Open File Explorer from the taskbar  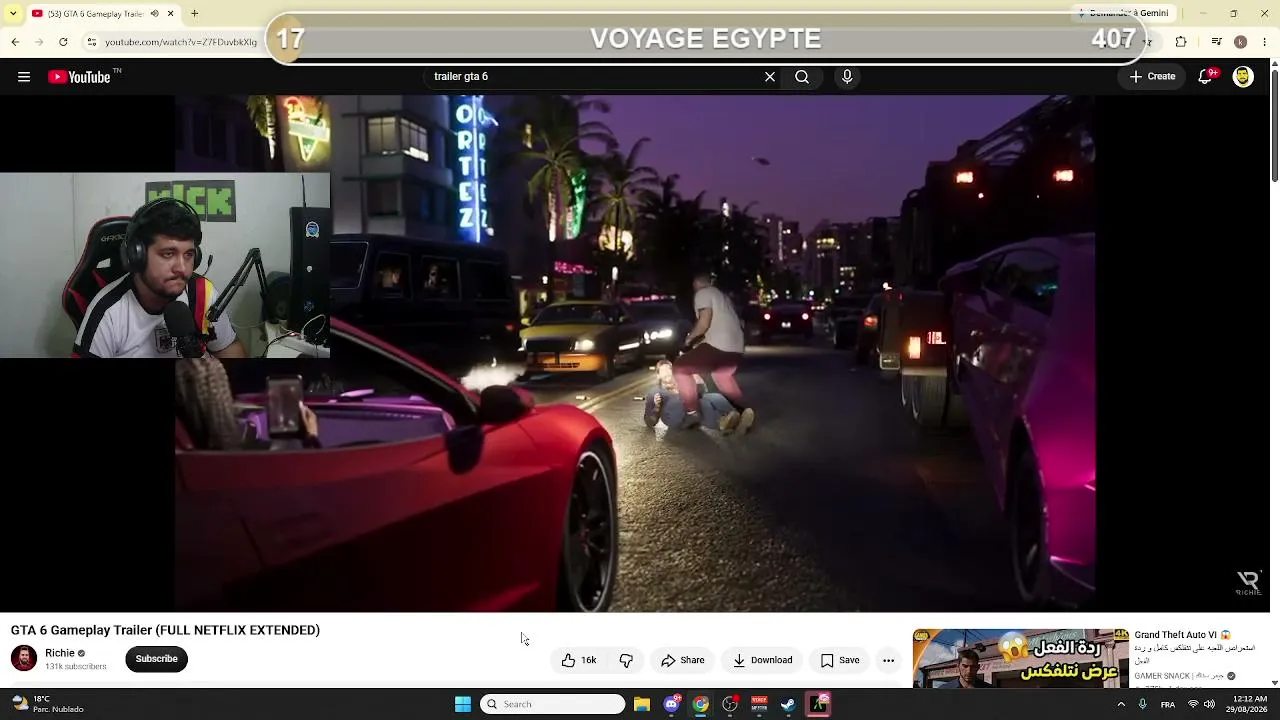(x=642, y=704)
